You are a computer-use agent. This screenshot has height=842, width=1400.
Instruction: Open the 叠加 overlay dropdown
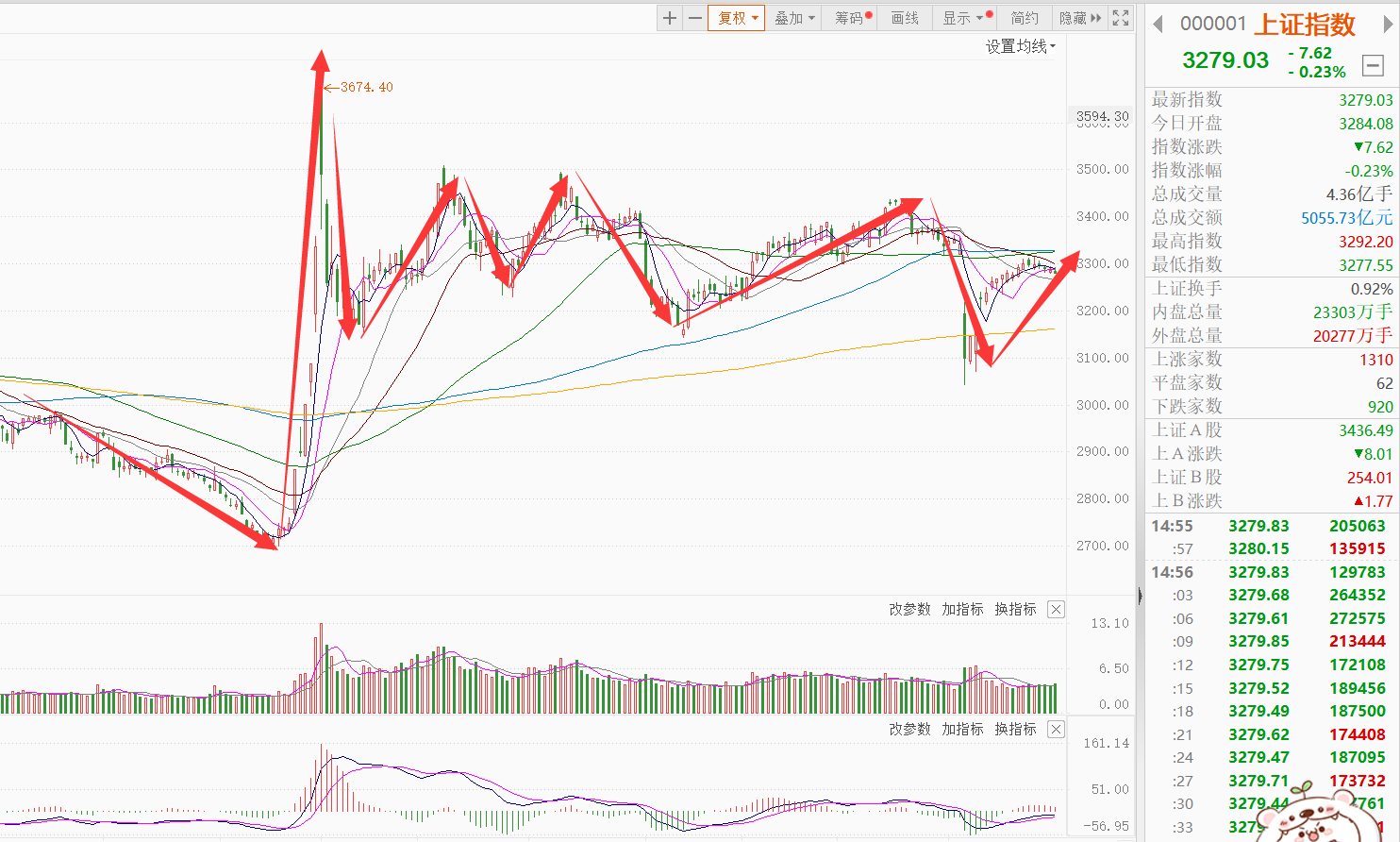pos(793,18)
